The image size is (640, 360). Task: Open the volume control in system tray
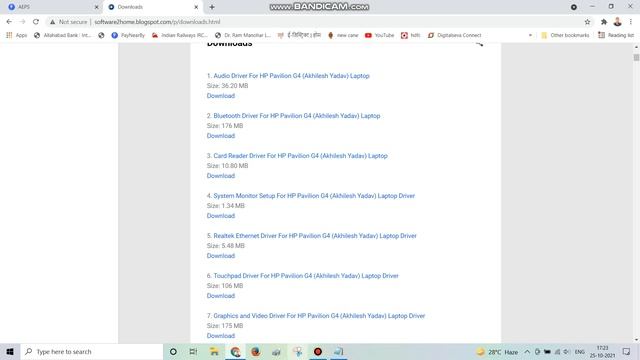(x=566, y=352)
